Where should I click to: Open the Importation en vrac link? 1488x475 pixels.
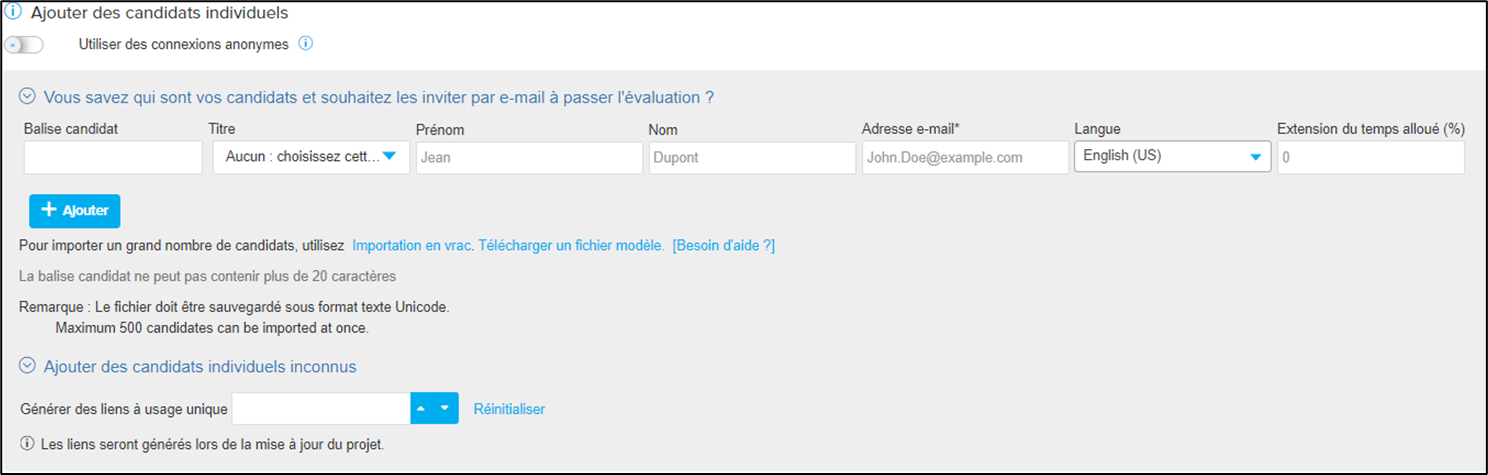tap(413, 245)
